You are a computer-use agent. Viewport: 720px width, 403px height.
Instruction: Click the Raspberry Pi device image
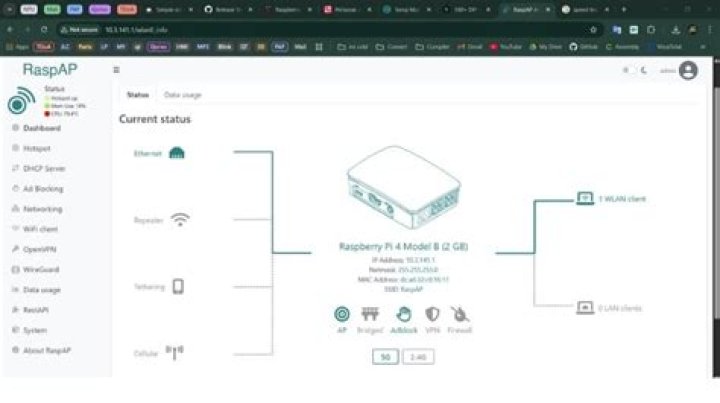[404, 187]
